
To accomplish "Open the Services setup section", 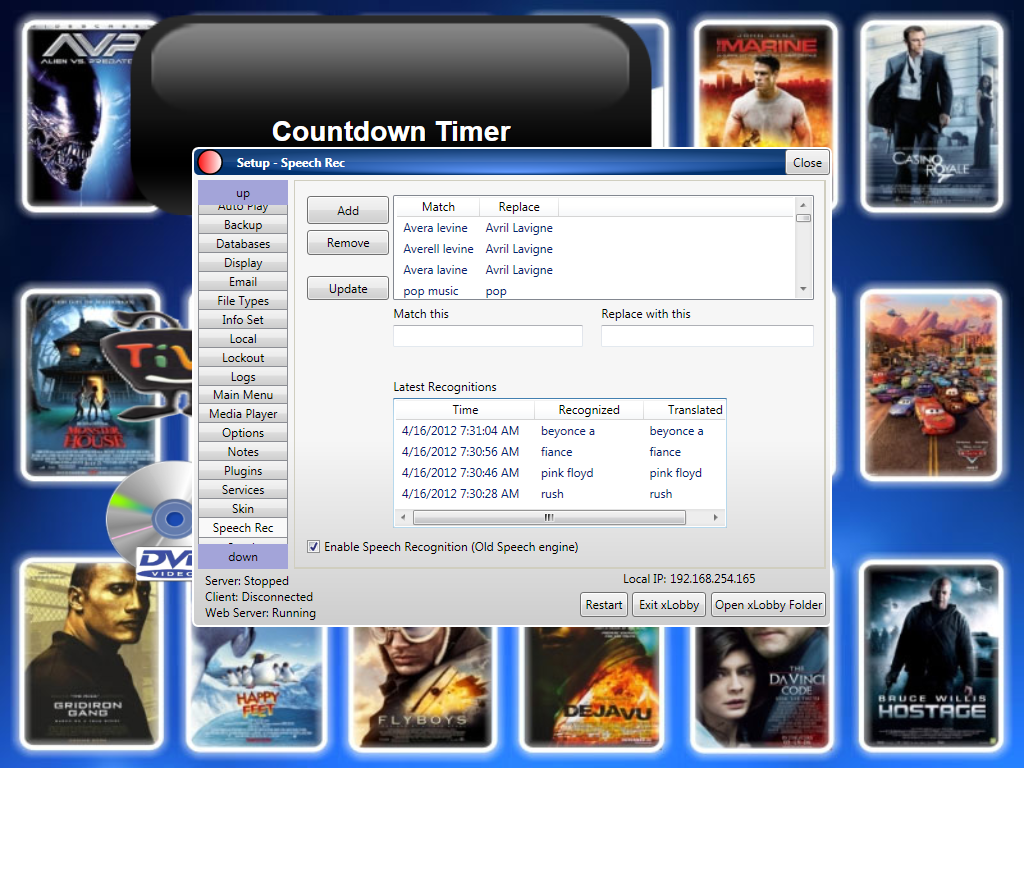I will pos(243,489).
